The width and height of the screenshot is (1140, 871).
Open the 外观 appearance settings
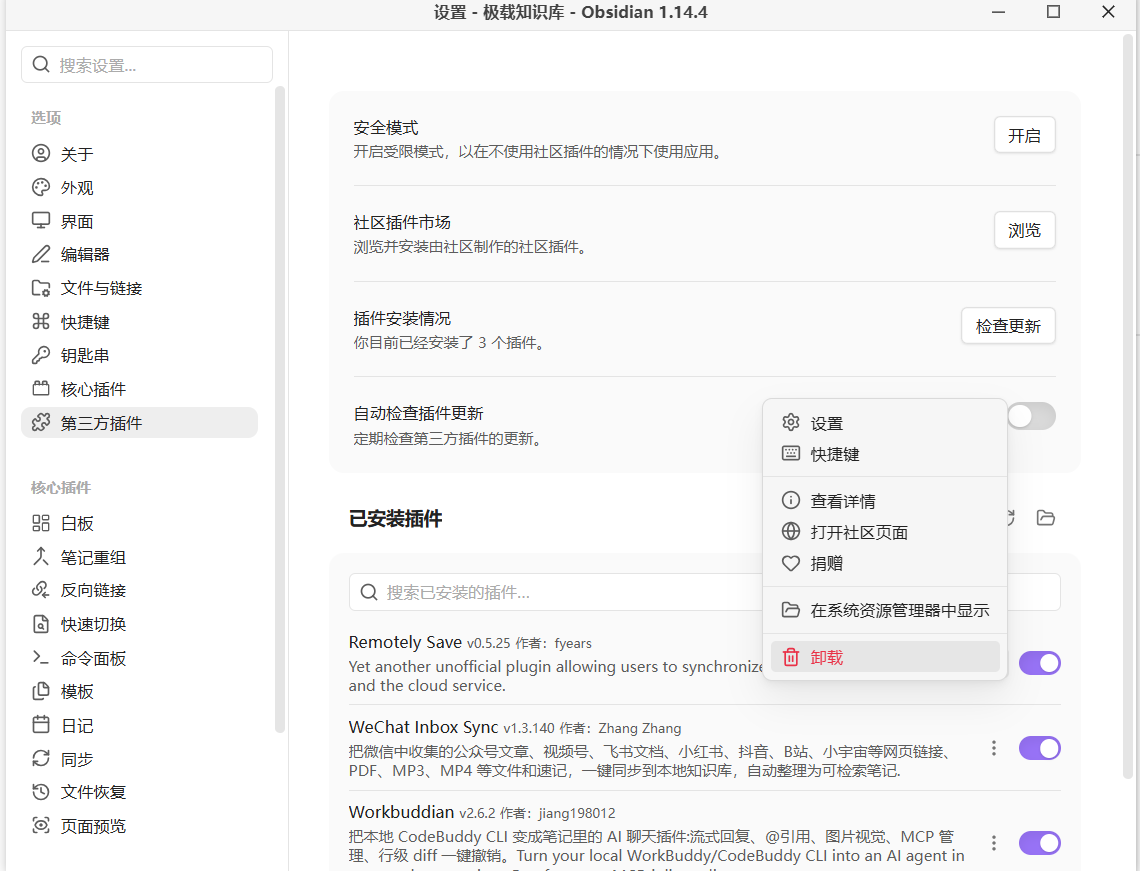click(140, 188)
